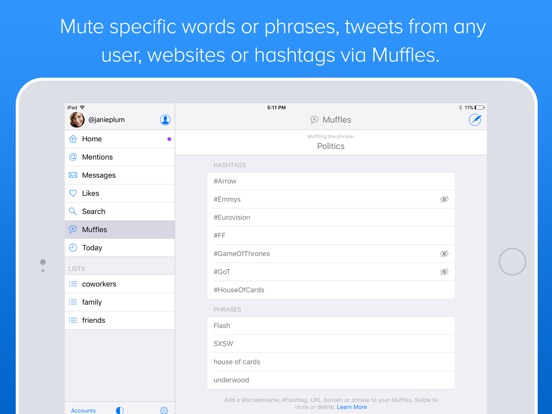Open the coworkers list
Image resolution: width=552 pixels, height=414 pixels.
[120, 284]
